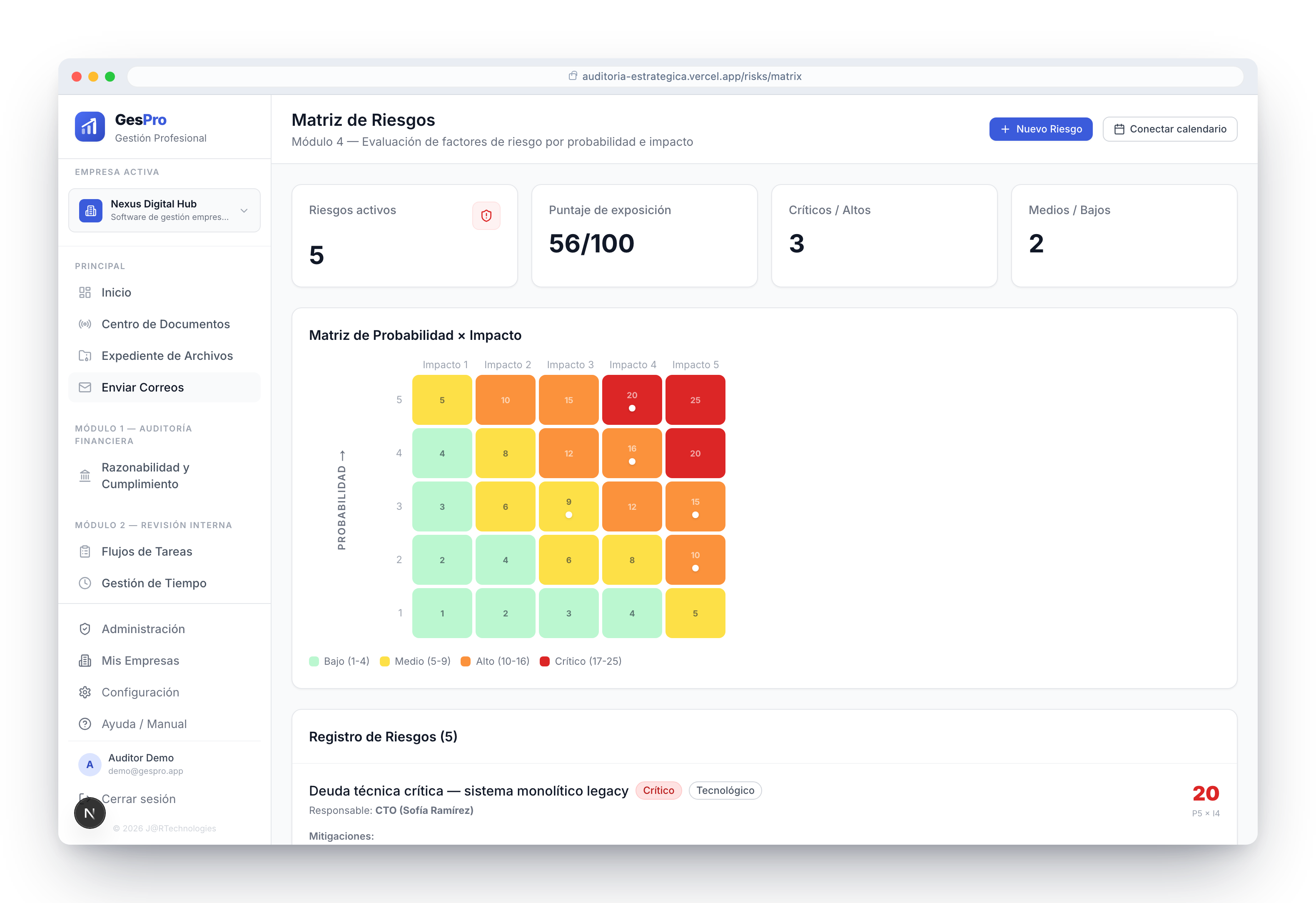Click the Nexus Digital Hub building icon
The width and height of the screenshot is (1316, 903).
point(91,211)
